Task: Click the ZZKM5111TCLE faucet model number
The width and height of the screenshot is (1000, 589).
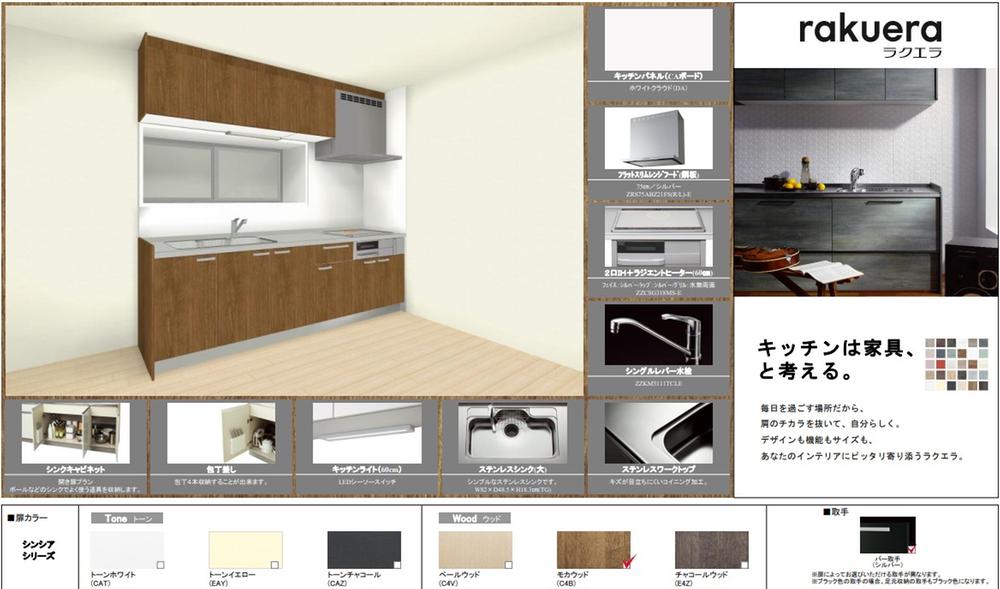Action: coord(659,384)
